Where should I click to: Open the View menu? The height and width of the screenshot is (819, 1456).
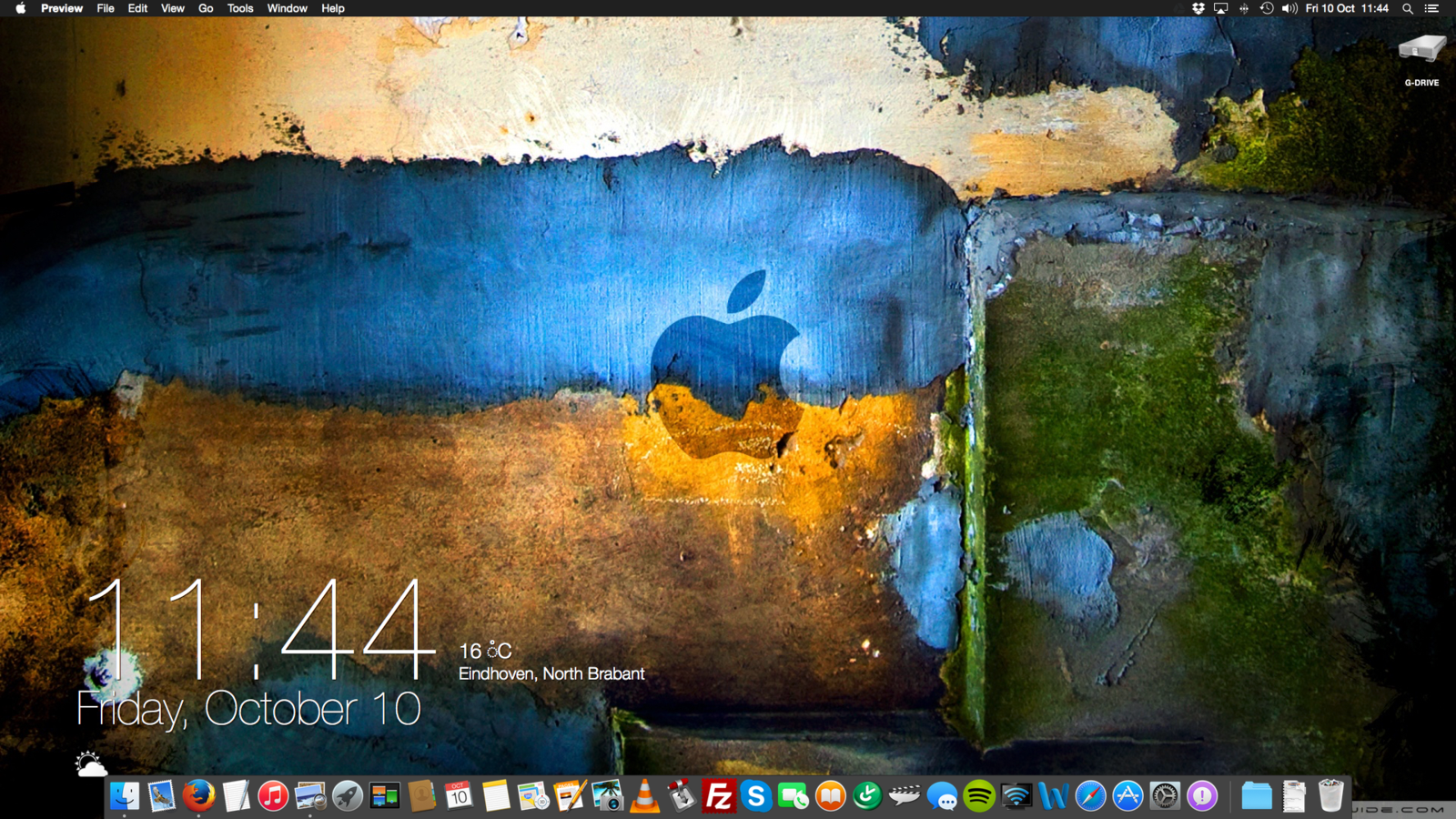pyautogui.click(x=173, y=8)
